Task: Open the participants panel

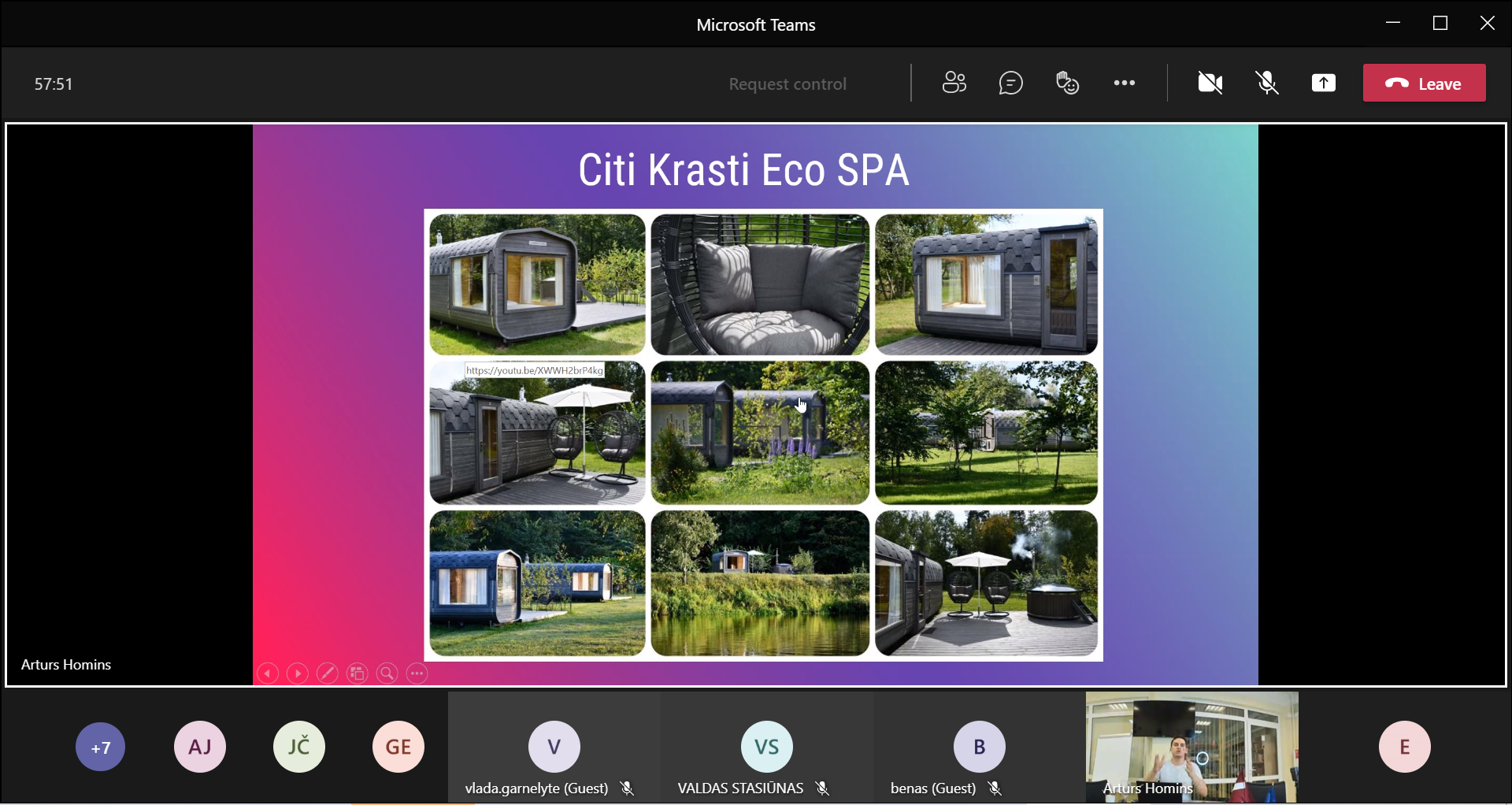Action: [954, 83]
